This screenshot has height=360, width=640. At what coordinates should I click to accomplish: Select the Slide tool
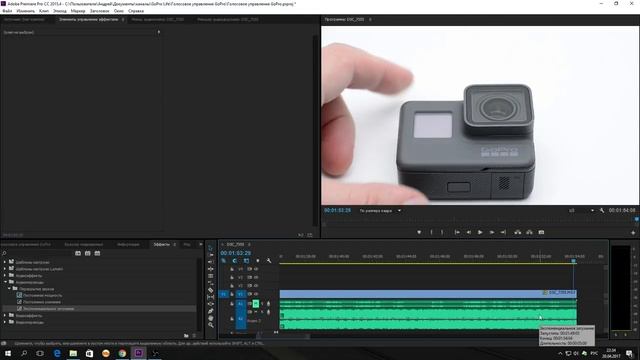211,304
